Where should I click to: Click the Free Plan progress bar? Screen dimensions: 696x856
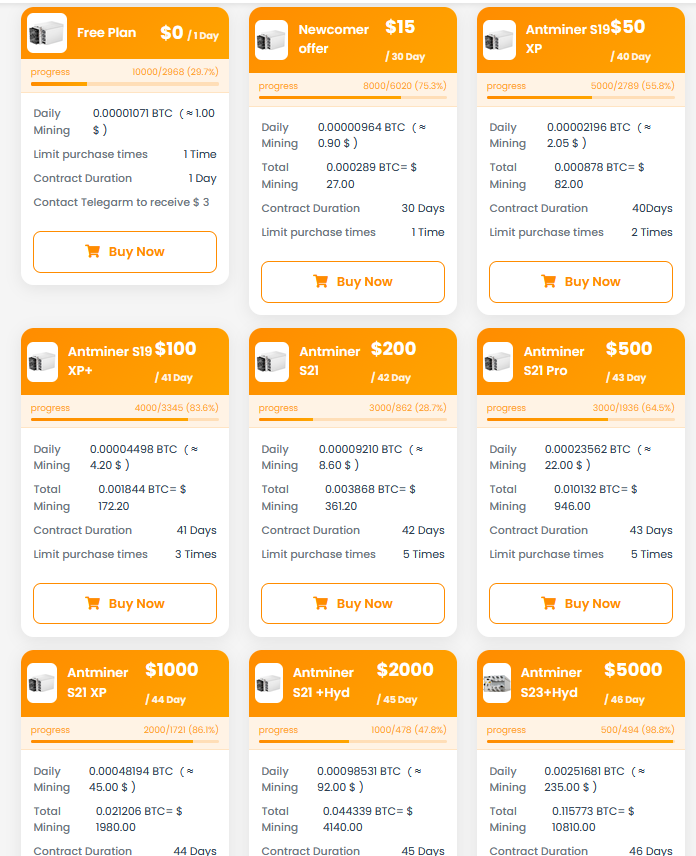[x=125, y=84]
